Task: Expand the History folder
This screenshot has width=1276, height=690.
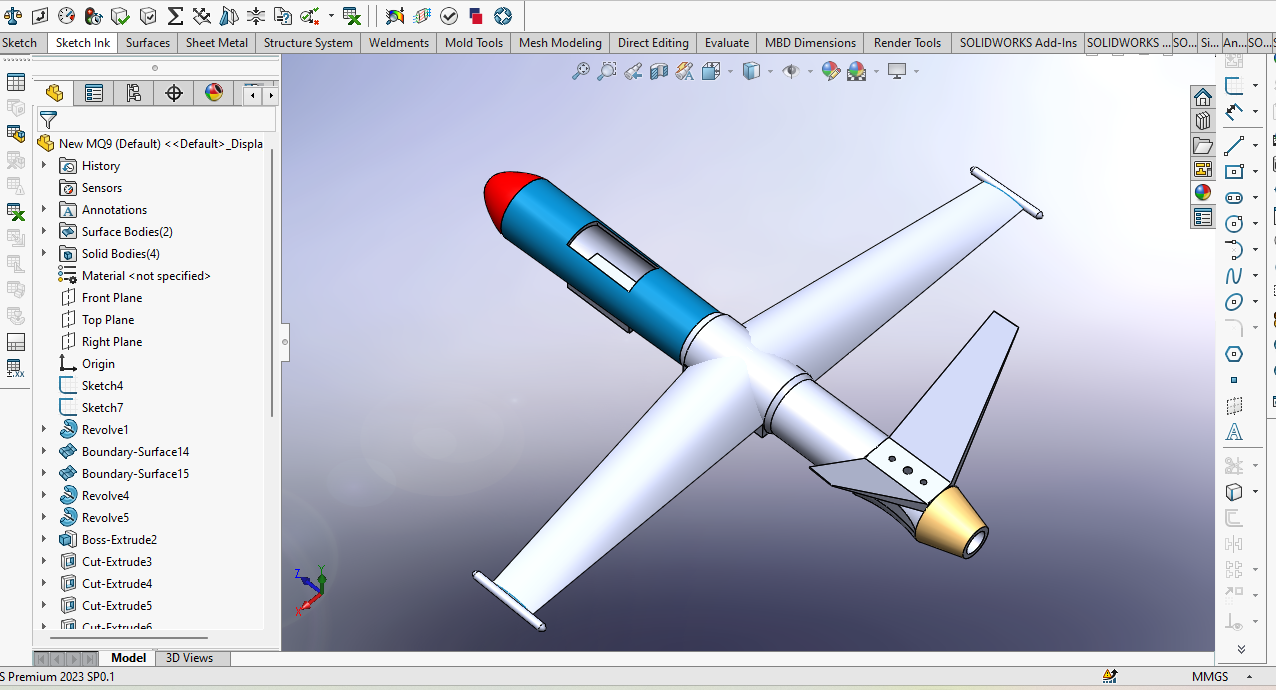Action: (44, 166)
